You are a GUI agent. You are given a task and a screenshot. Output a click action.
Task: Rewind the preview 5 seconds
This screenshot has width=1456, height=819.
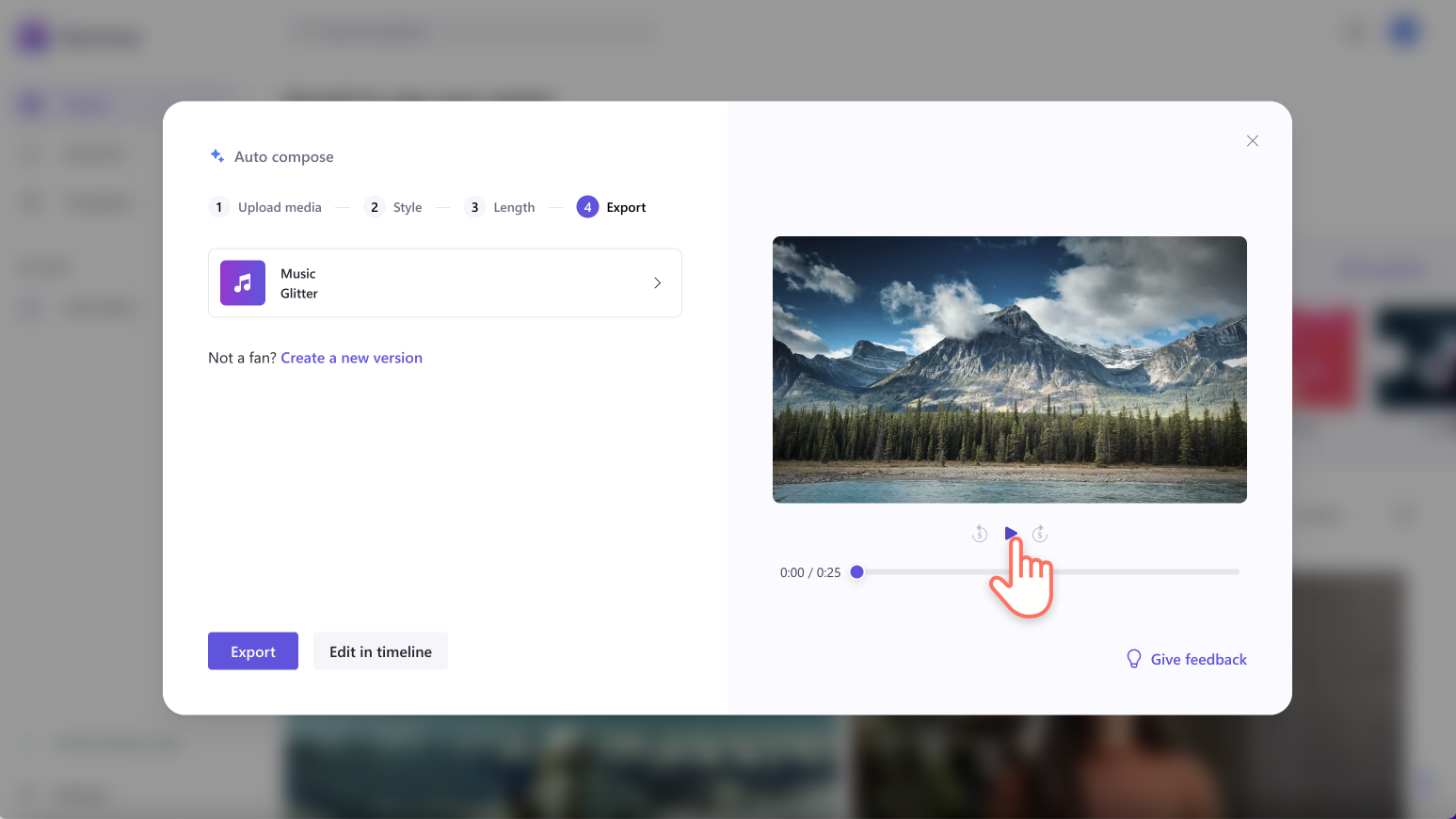coord(979,533)
